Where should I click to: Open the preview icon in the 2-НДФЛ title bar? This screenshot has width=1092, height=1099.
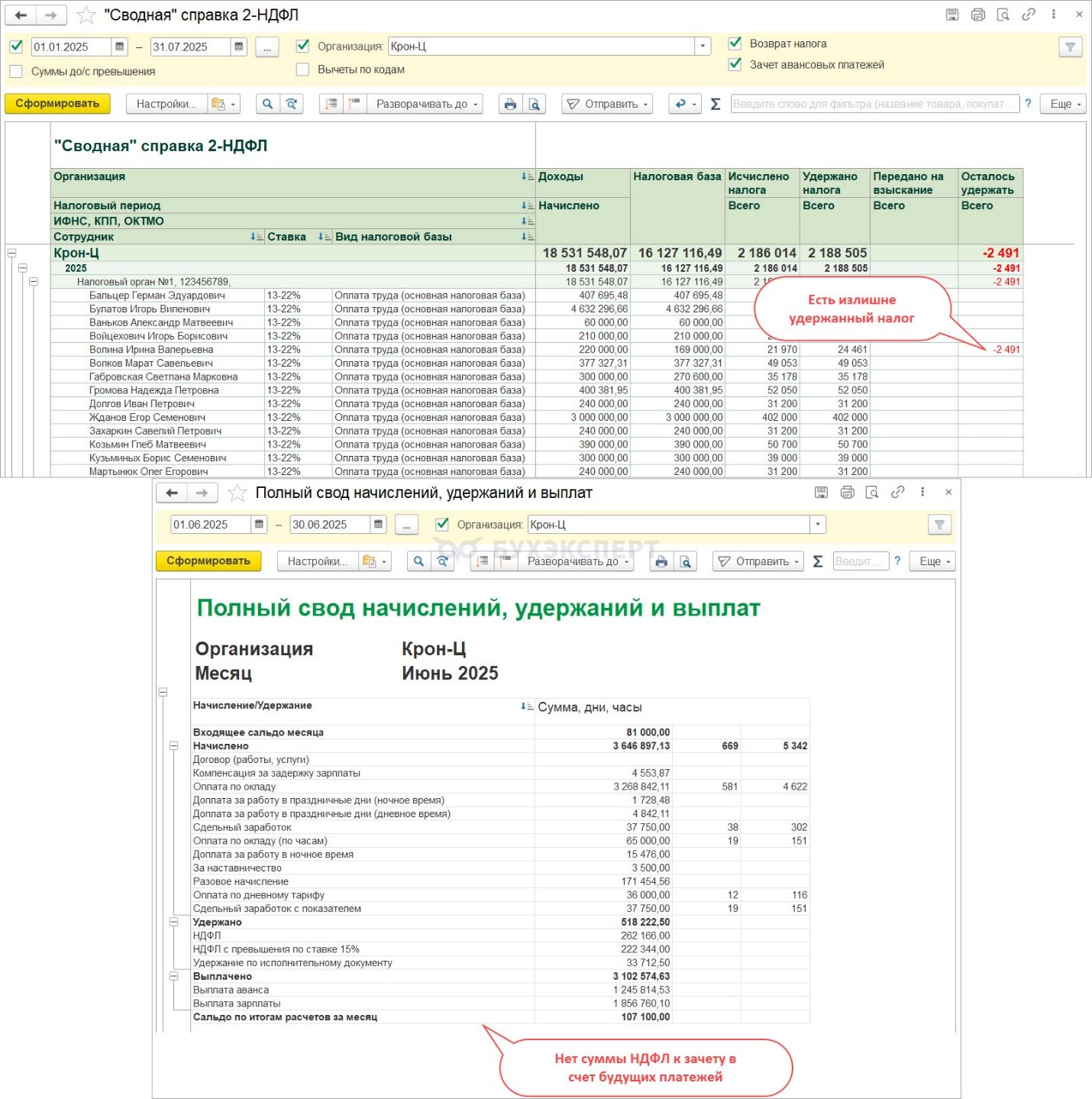[1003, 15]
